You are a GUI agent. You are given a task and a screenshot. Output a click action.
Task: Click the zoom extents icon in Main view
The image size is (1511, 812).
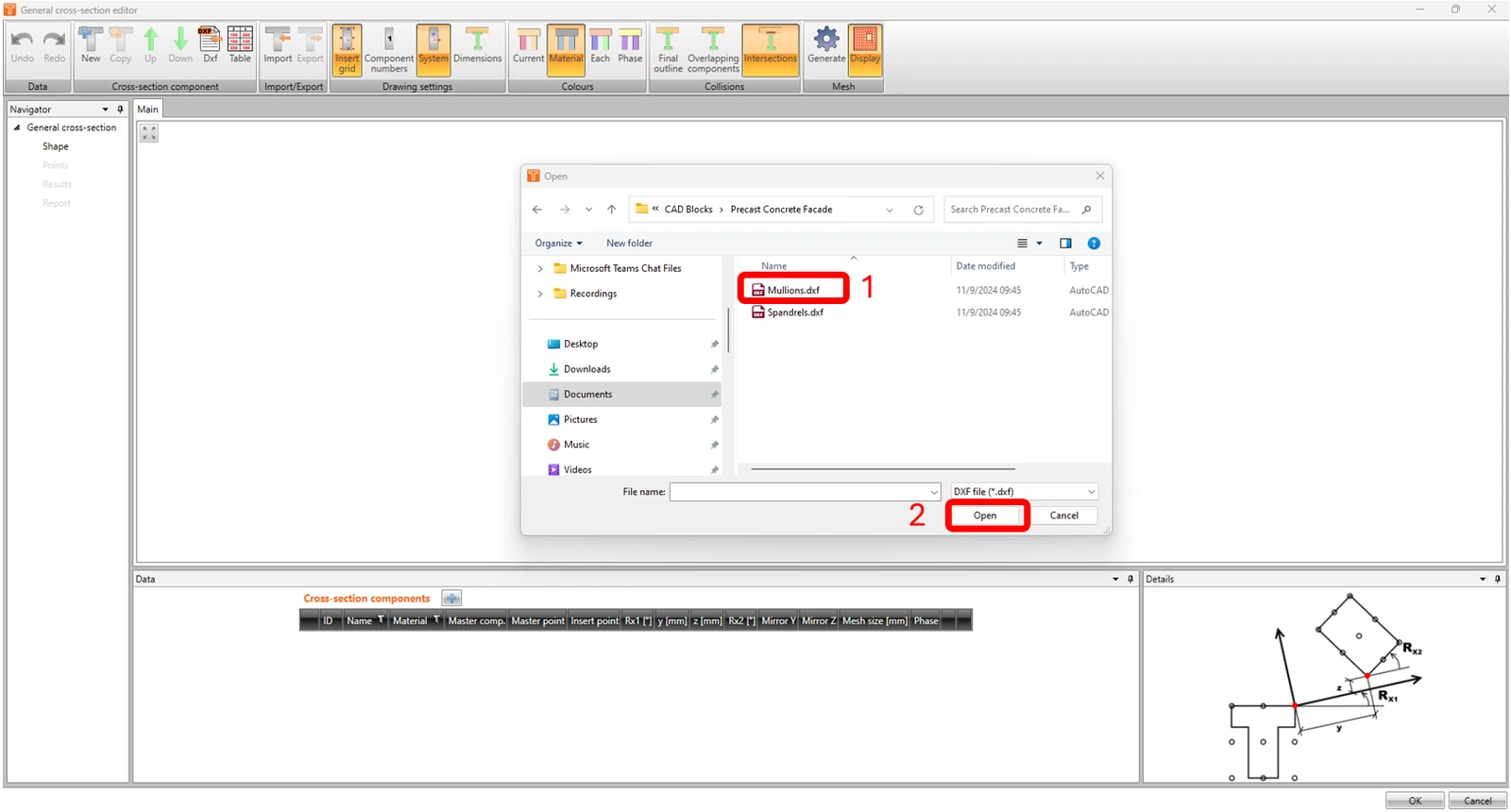tap(149, 133)
